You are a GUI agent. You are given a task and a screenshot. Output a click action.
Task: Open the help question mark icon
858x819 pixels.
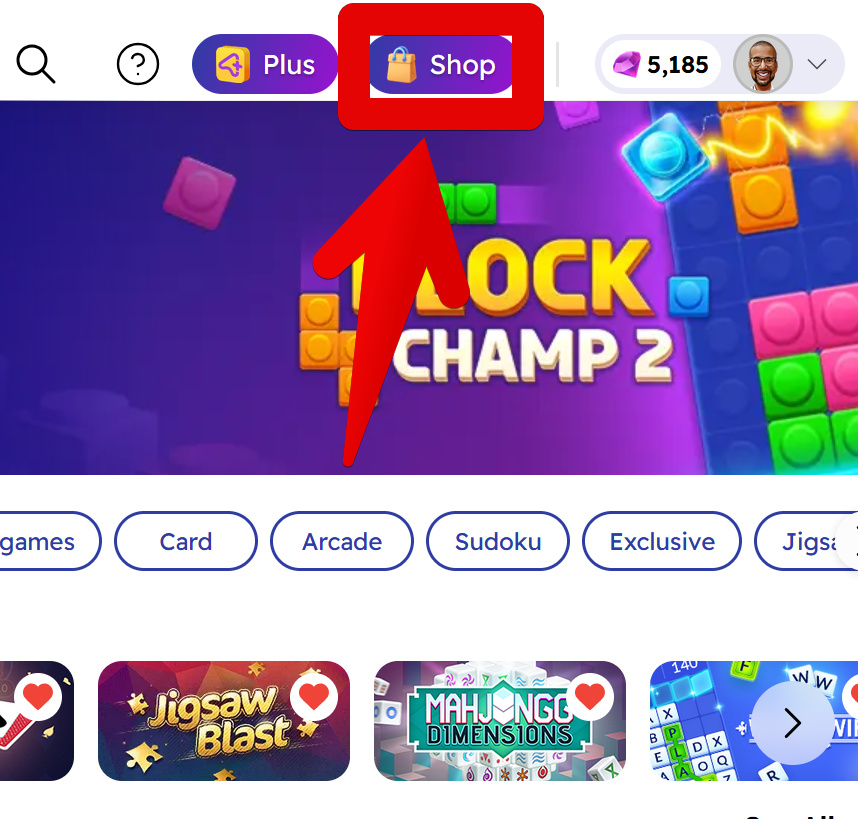point(138,64)
